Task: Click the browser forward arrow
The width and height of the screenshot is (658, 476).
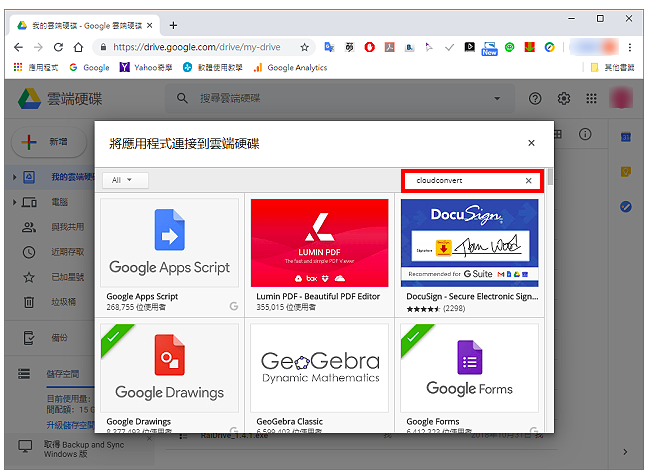Action: click(38, 47)
